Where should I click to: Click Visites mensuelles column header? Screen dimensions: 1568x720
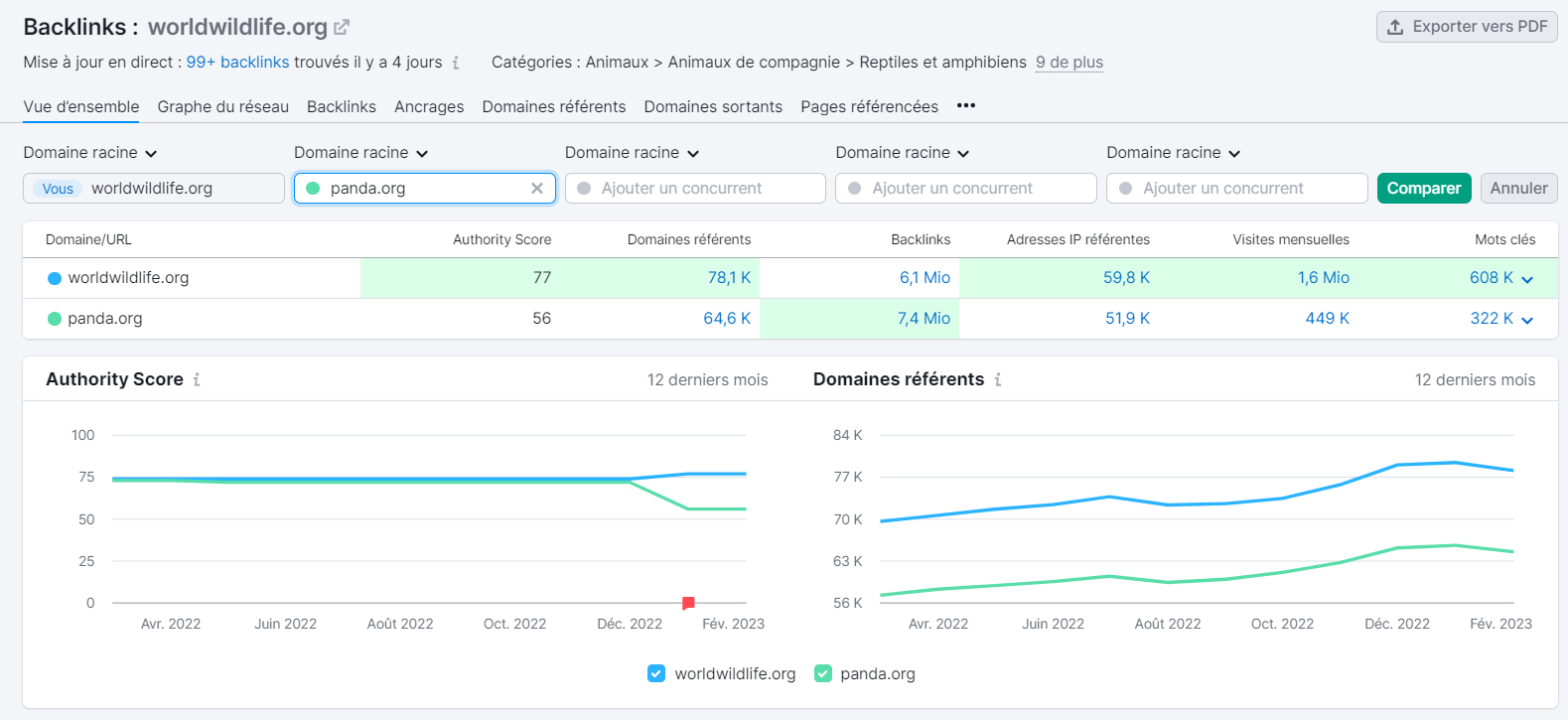tap(1291, 239)
